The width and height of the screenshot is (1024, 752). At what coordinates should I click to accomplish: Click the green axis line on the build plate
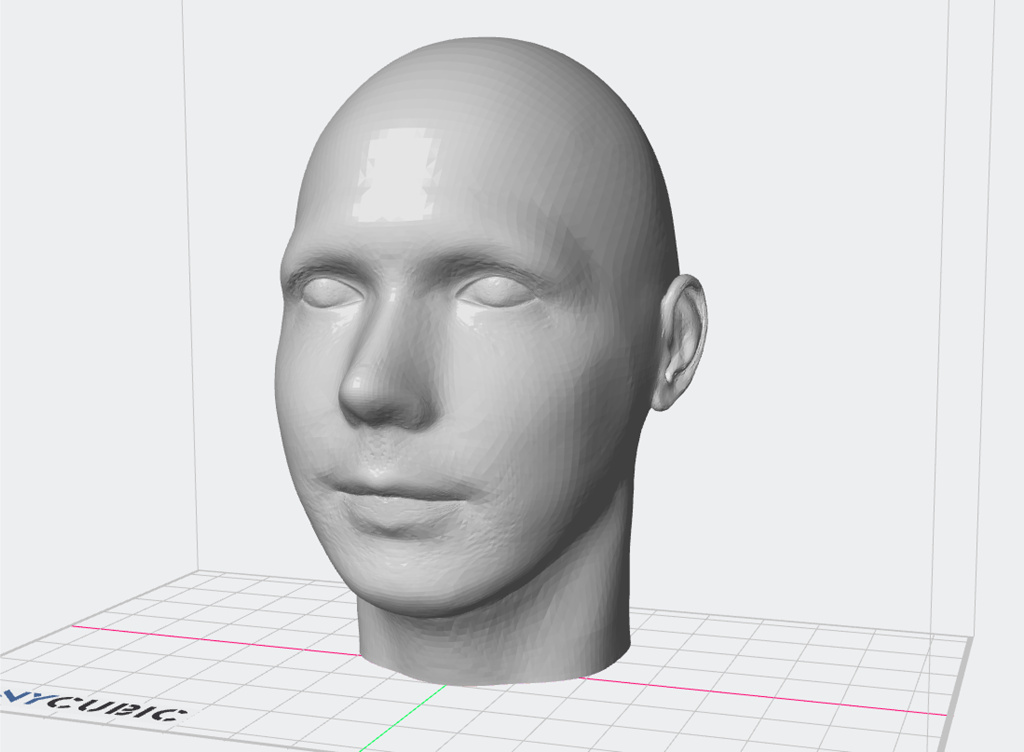pyautogui.click(x=400, y=718)
